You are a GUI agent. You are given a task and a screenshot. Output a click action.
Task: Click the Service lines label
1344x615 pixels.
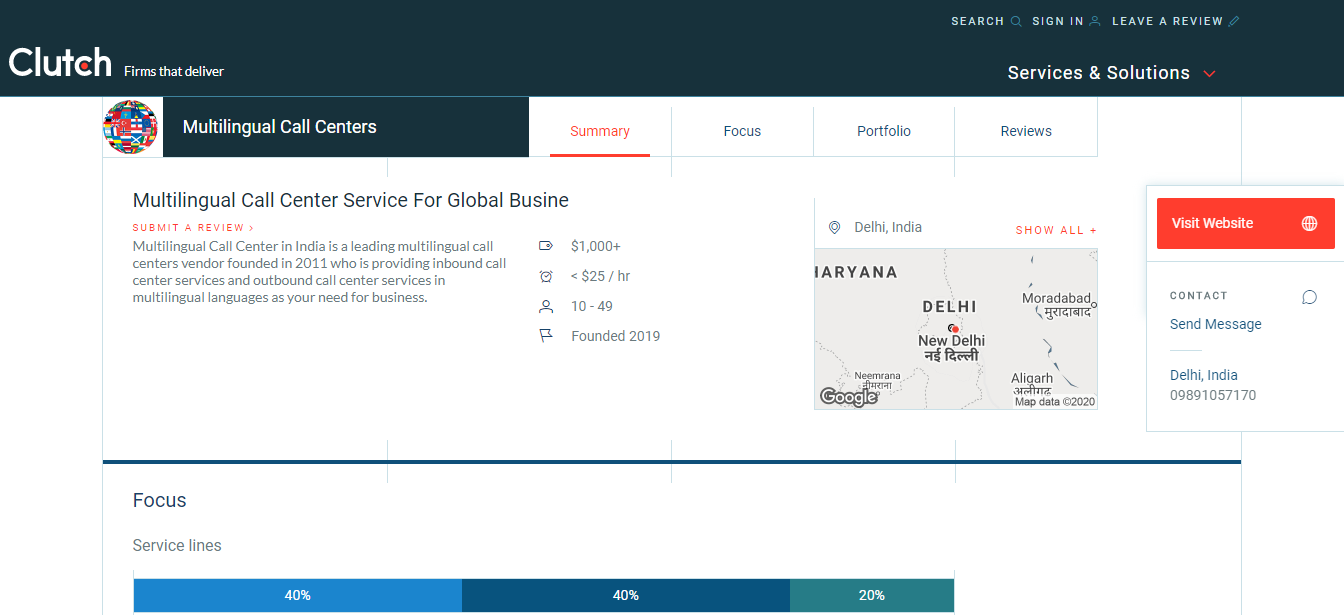tap(177, 545)
